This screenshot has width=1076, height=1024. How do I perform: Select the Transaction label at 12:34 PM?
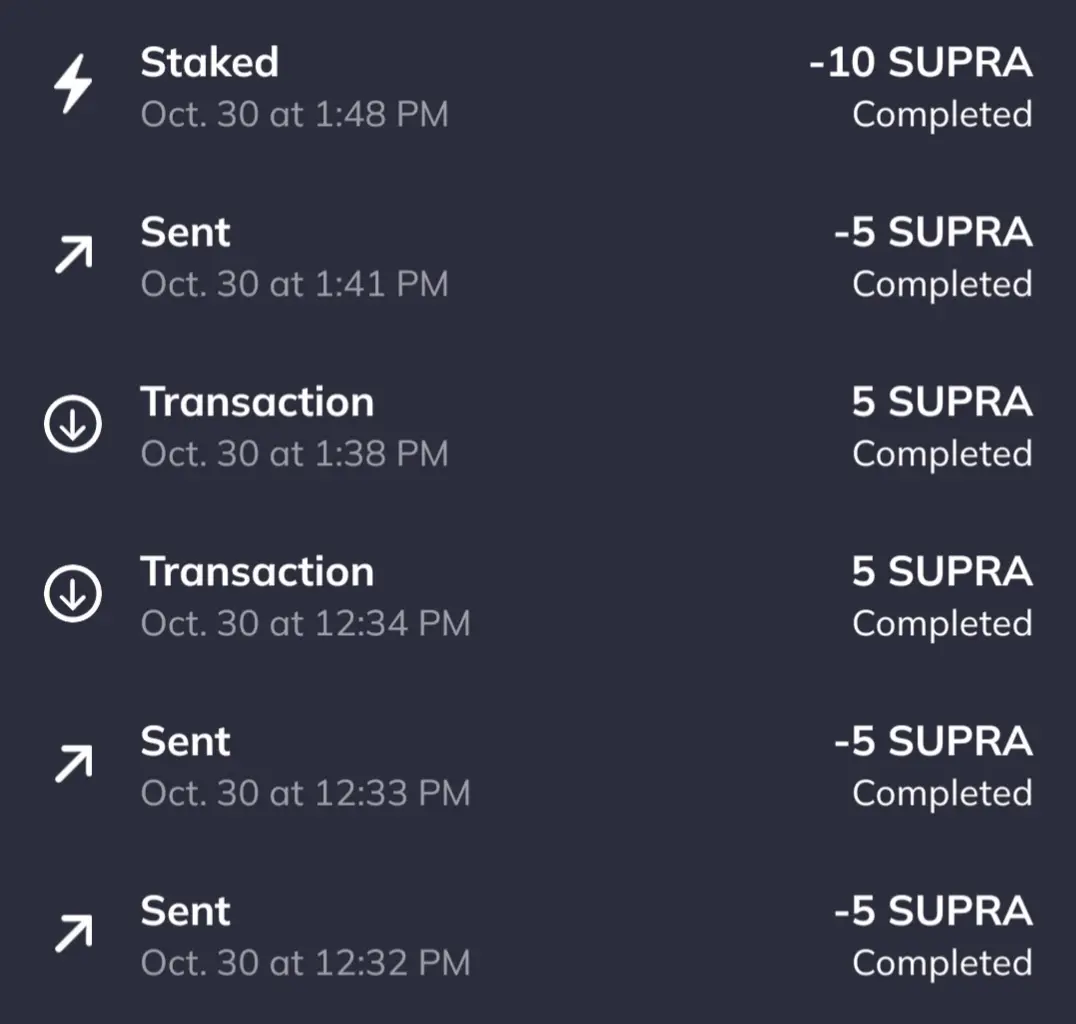(257, 572)
